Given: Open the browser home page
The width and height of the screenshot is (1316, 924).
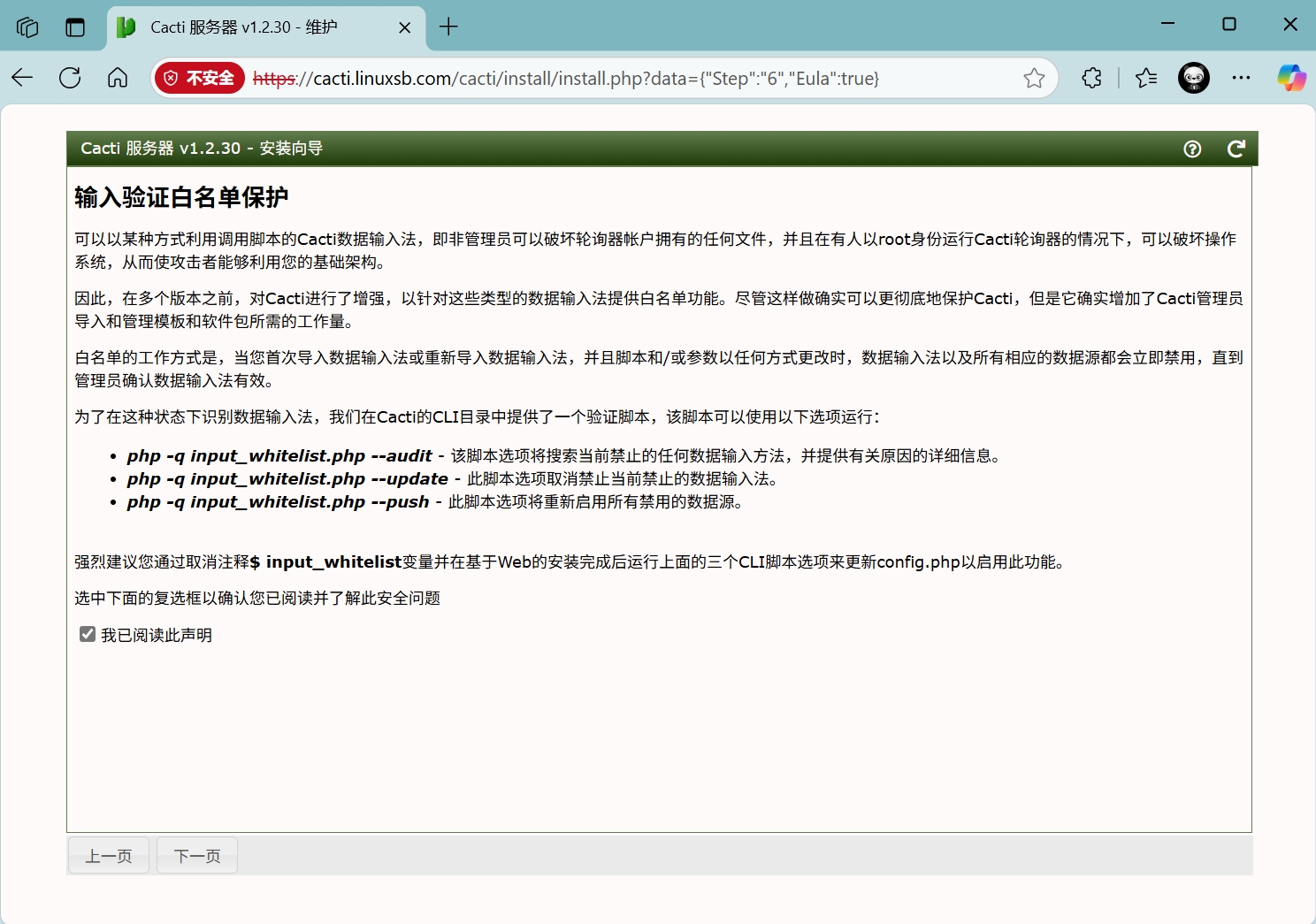Looking at the screenshot, I should [118, 78].
